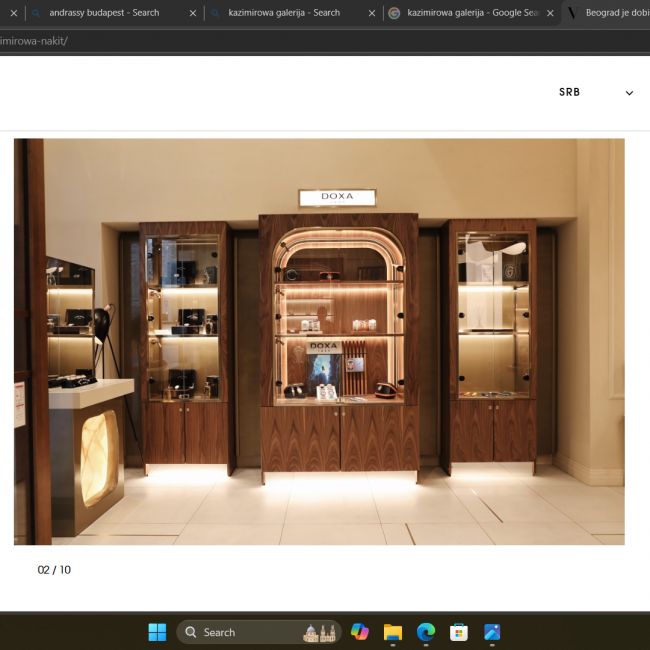650x650 pixels.
Task: Click the DOXA showroom gallery image
Action: coord(319,342)
